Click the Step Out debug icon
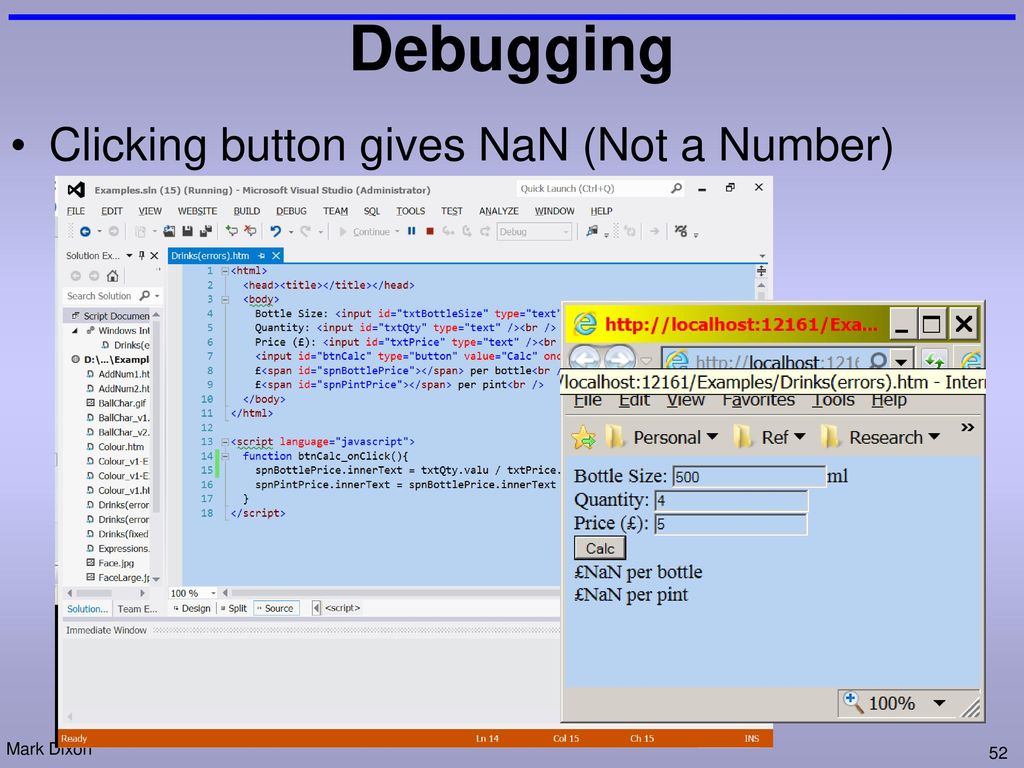 [485, 231]
